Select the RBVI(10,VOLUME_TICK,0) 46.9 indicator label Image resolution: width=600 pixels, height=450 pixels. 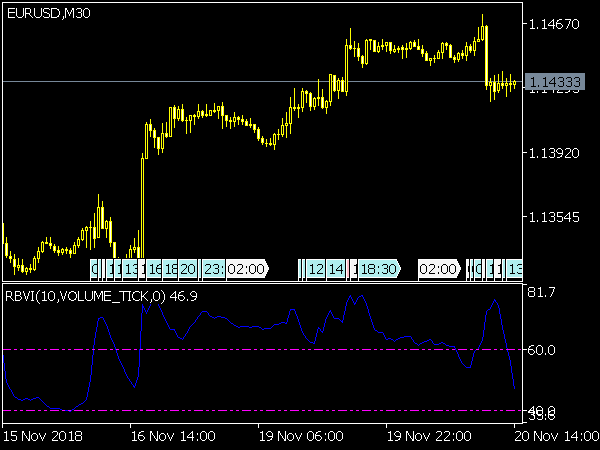(101, 296)
